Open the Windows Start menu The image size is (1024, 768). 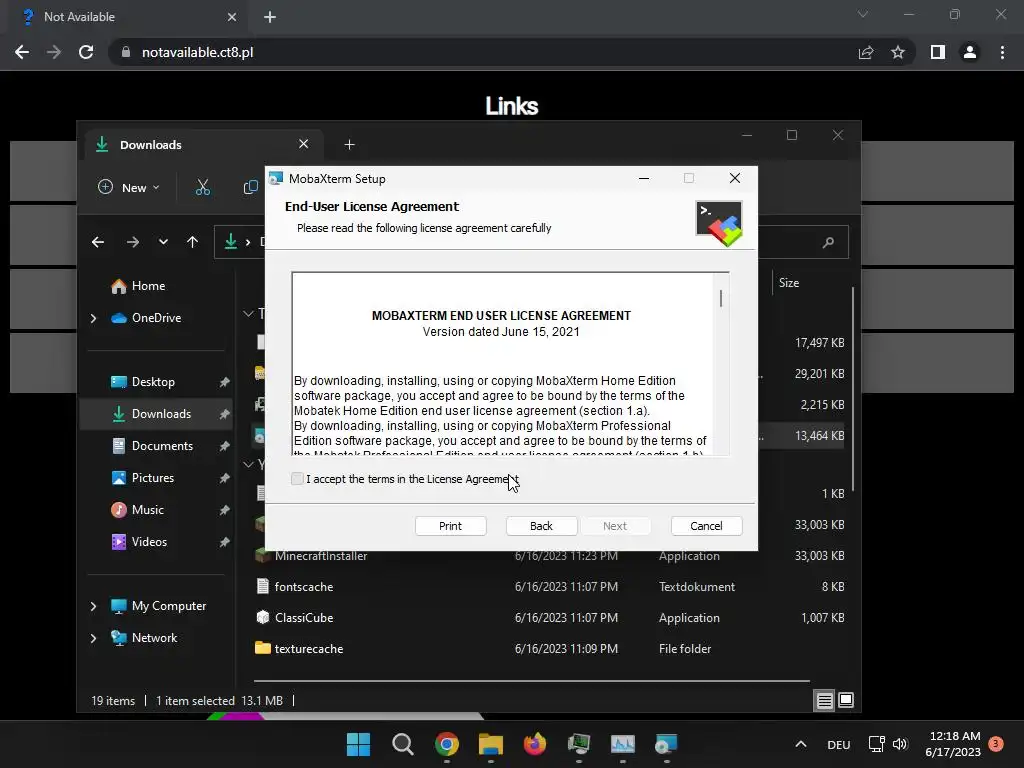[x=358, y=744]
